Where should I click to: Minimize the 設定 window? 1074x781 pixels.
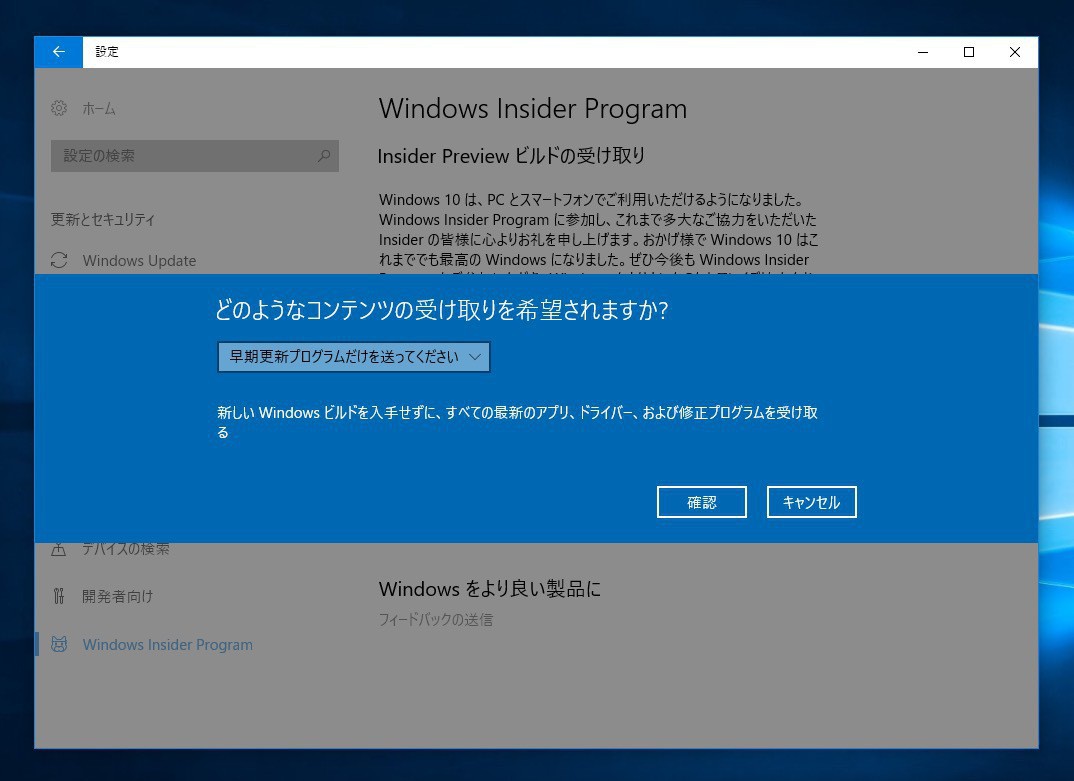point(923,52)
